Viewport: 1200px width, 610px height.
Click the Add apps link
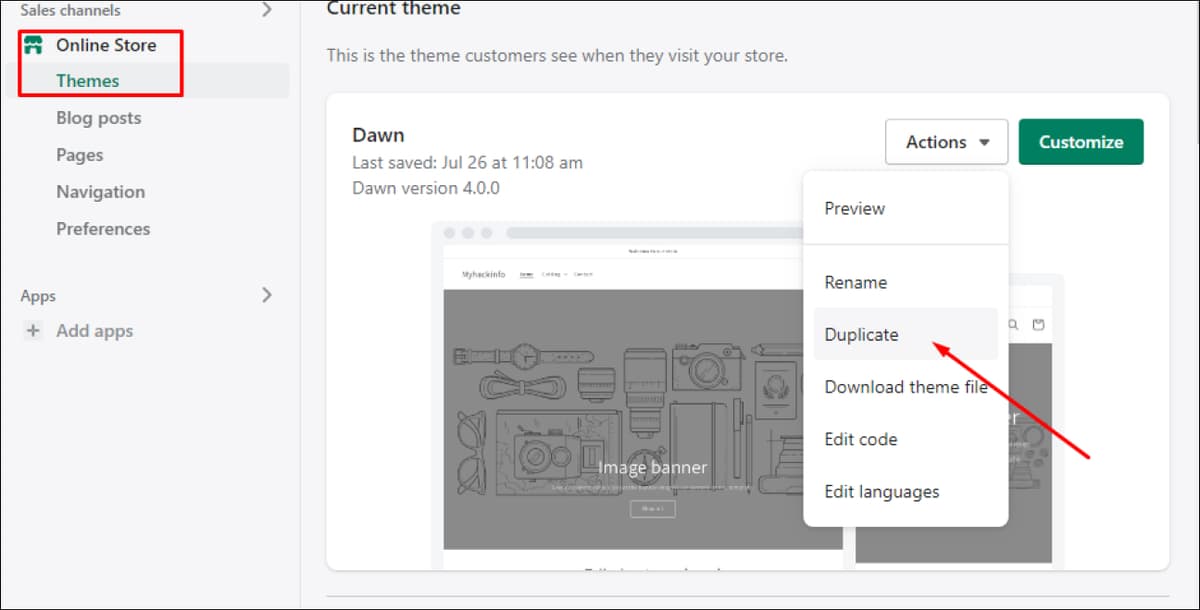click(94, 331)
